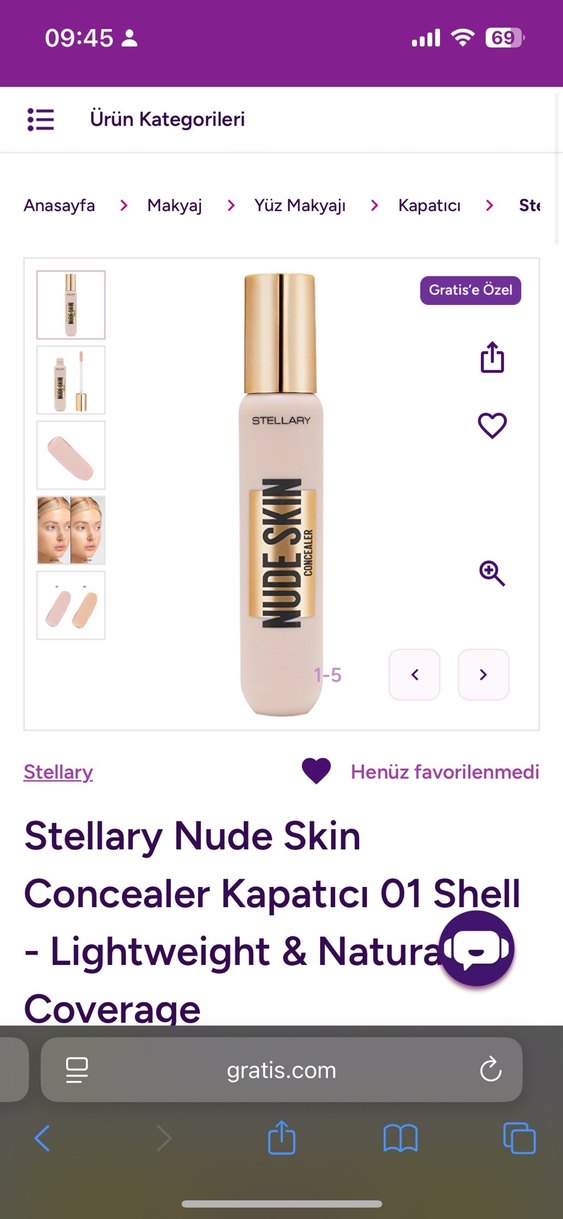Tap the product share icon
This screenshot has height=1219, width=563.
pos(492,357)
